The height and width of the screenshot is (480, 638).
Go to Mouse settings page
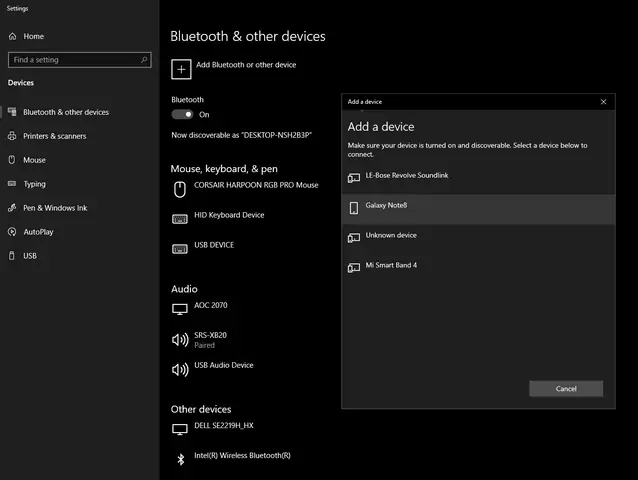34,160
